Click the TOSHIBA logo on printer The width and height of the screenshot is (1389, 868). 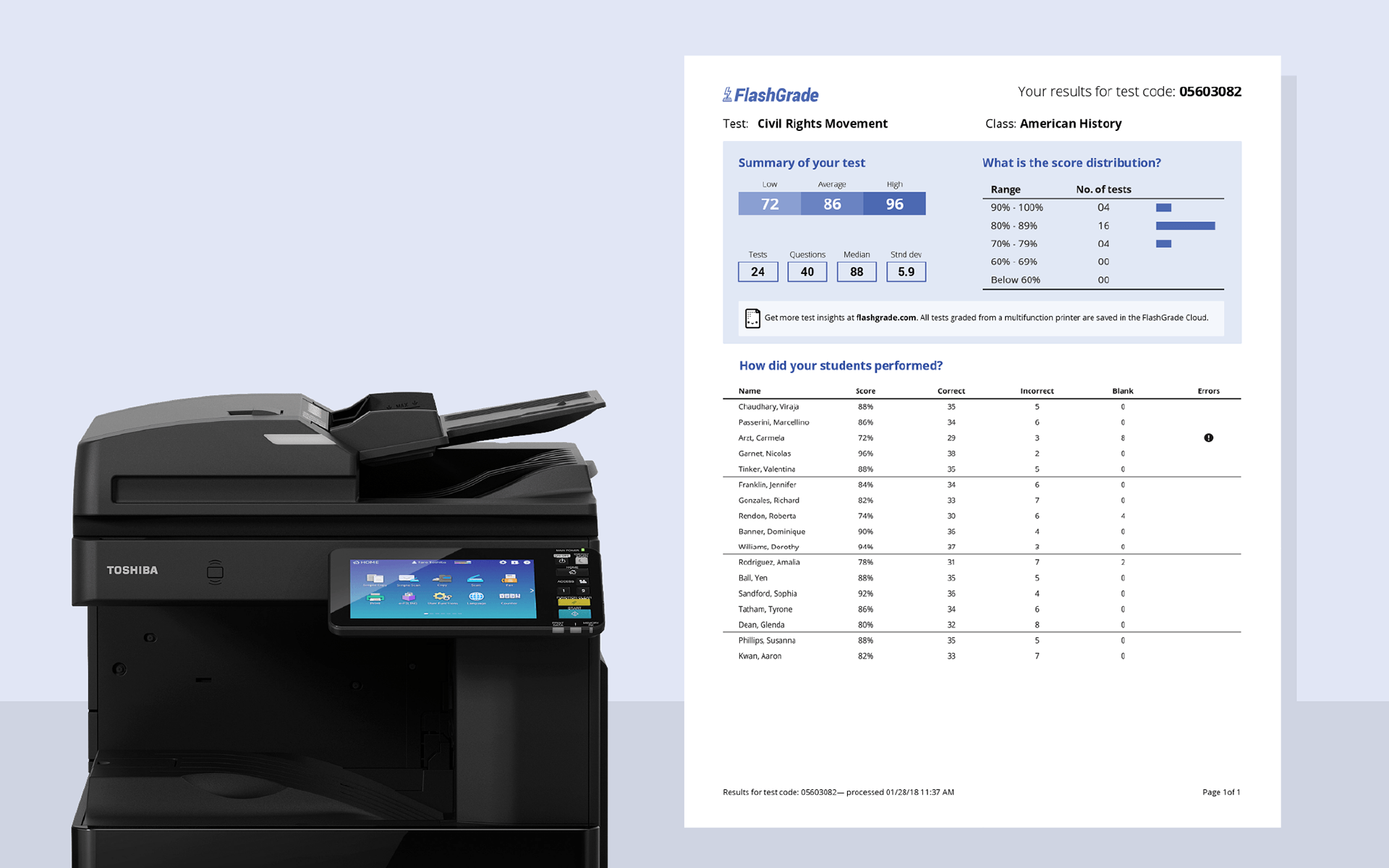[132, 570]
